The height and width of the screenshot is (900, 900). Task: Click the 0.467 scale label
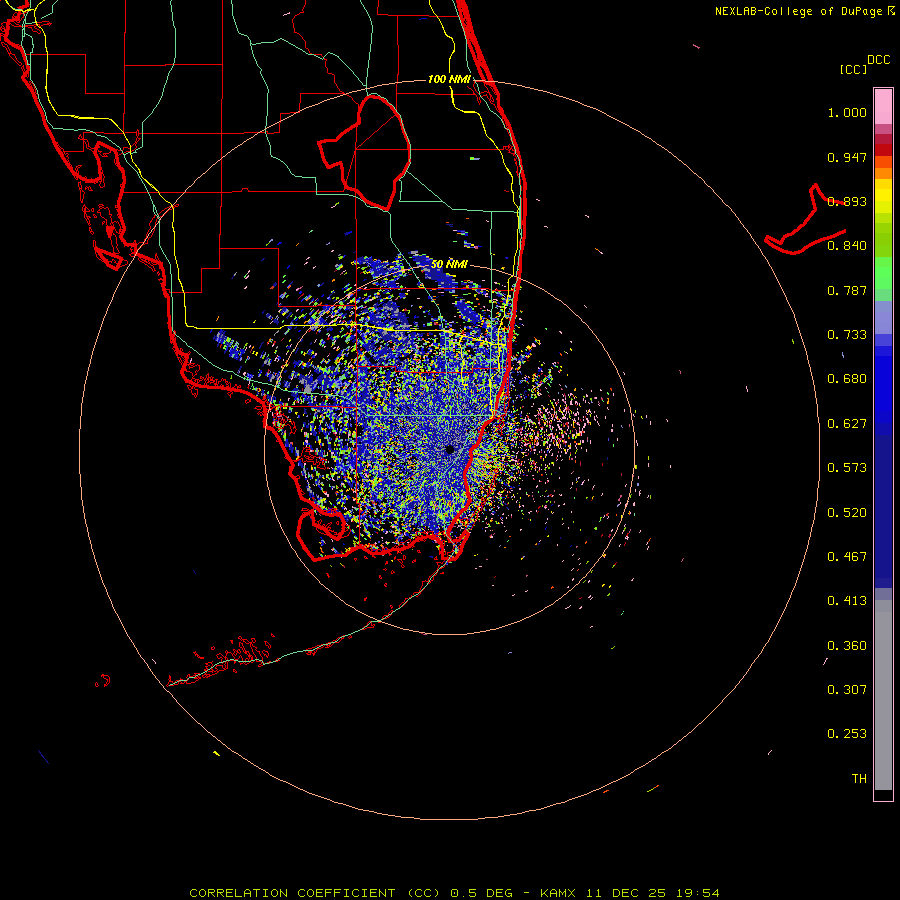click(x=847, y=557)
